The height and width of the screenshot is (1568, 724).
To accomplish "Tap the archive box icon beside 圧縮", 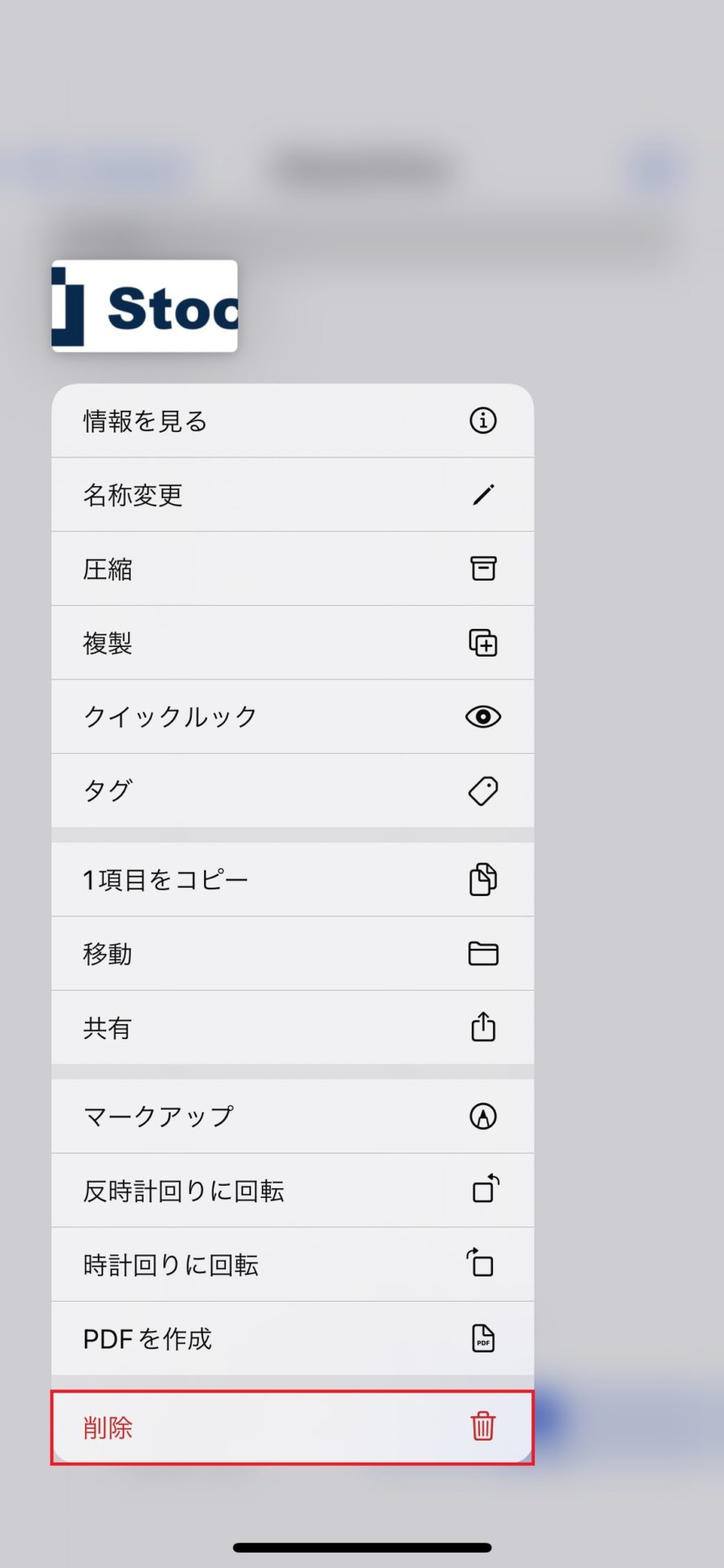I will coord(482,568).
